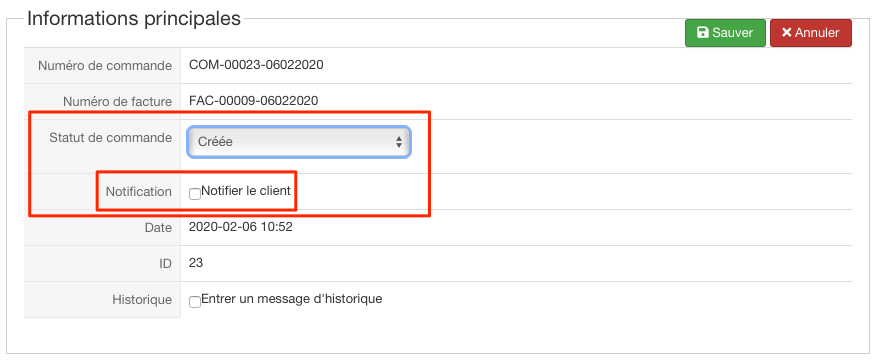The image size is (877, 360).
Task: Click the Informations principales heading
Action: tap(134, 18)
